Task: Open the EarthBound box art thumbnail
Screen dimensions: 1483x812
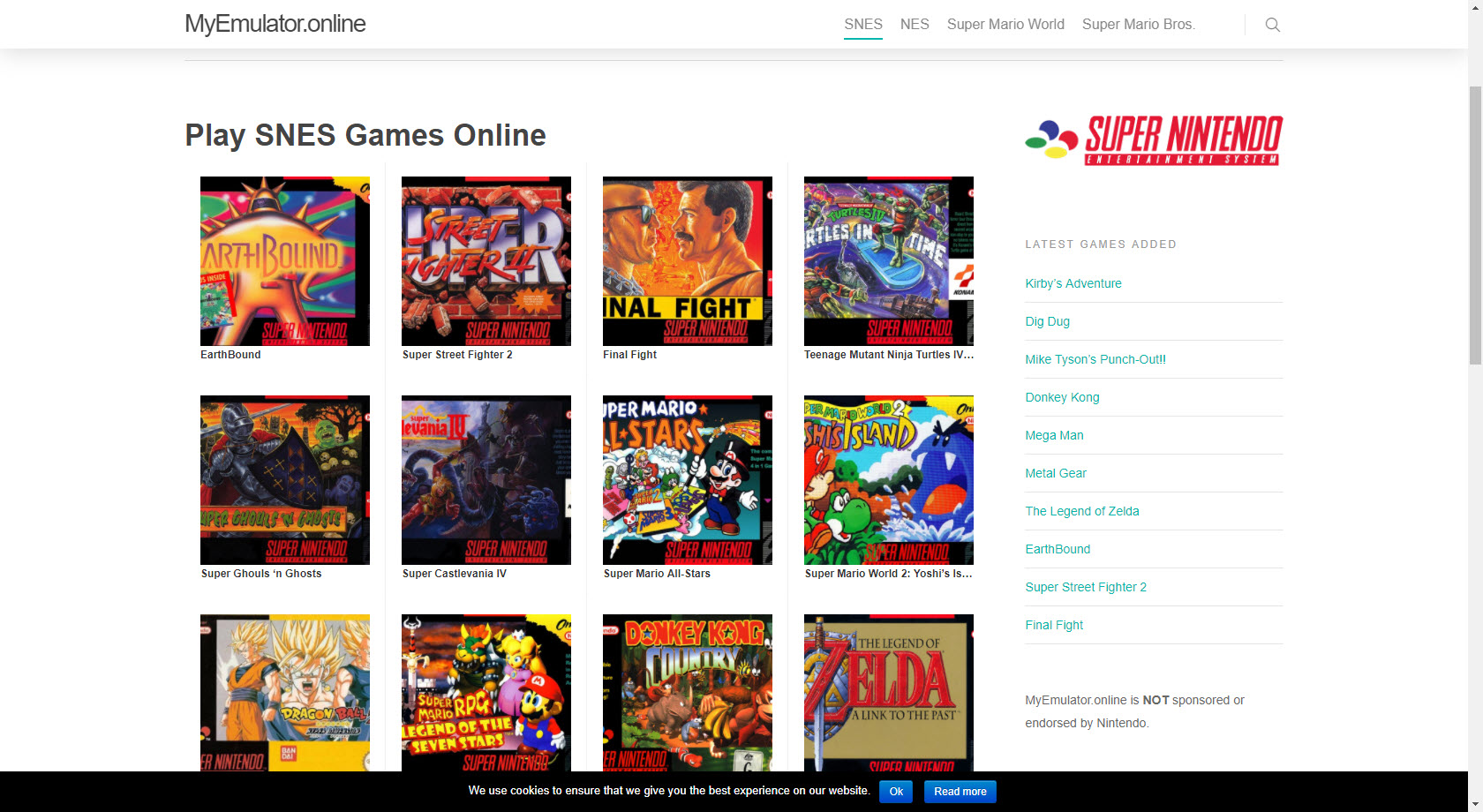Action: [x=285, y=261]
